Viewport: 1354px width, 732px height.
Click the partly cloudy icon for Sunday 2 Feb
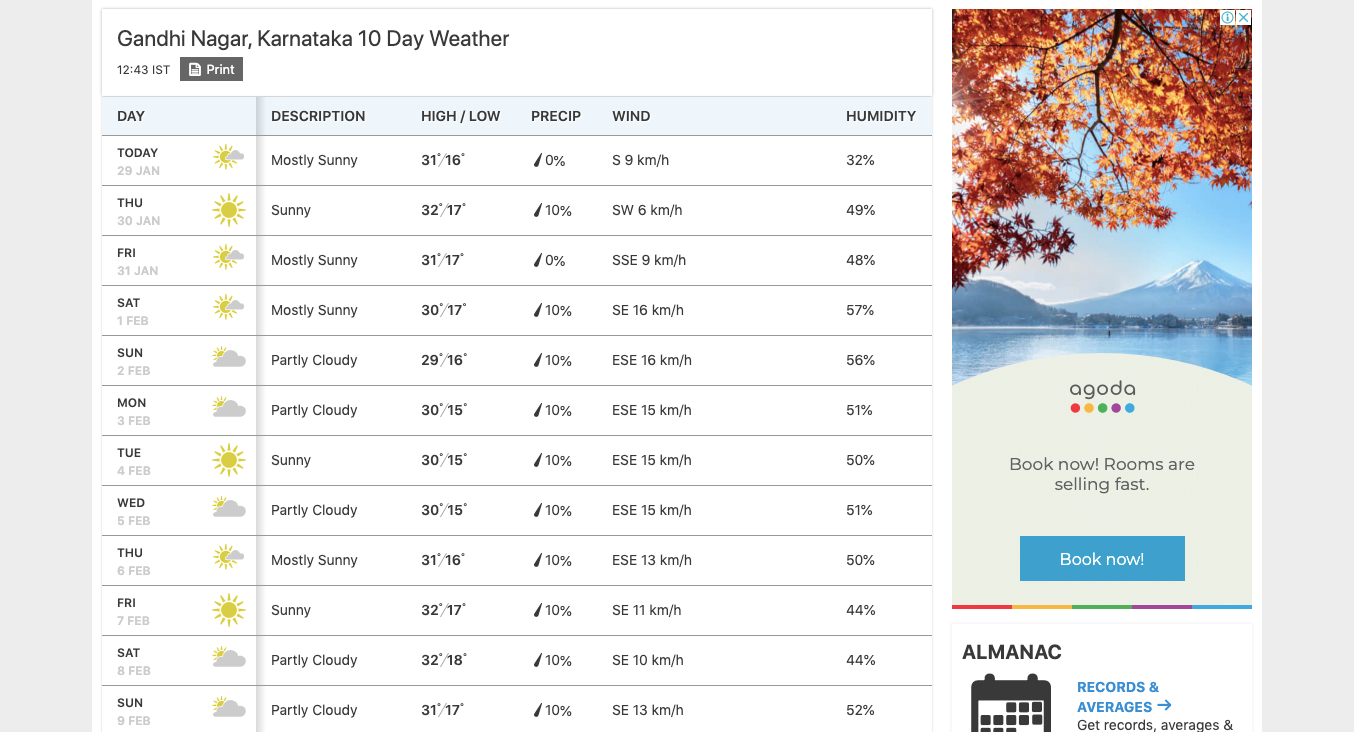228,357
